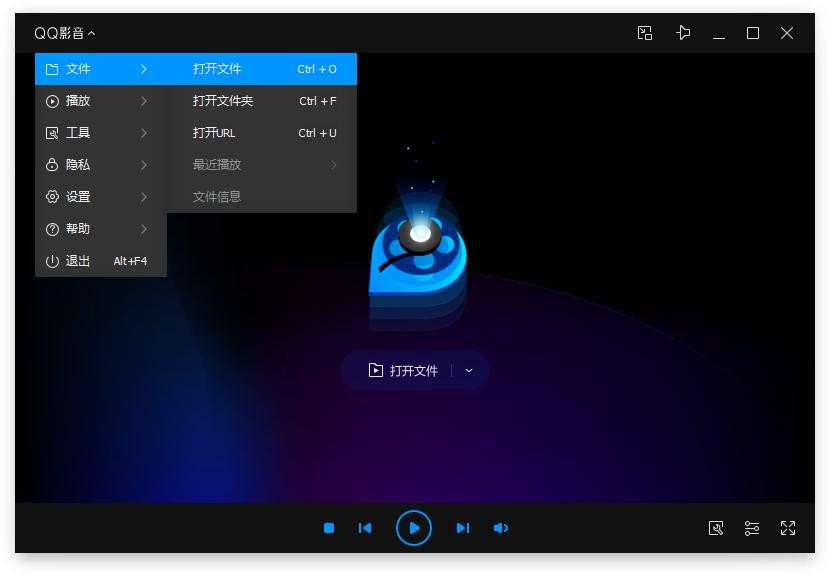830x576 pixels.
Task: Click the gear icon beside 设置
Action: tap(52, 197)
